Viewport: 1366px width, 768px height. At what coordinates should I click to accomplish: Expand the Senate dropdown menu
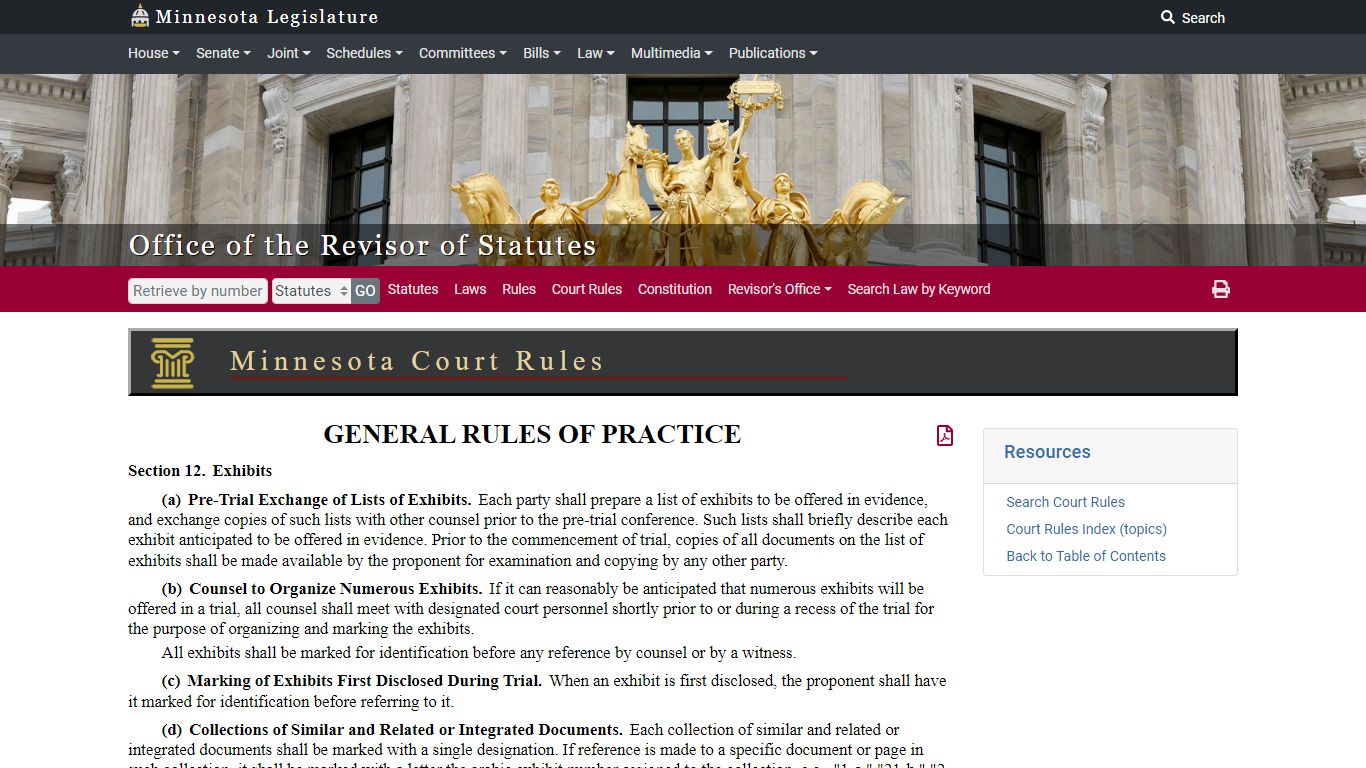tap(223, 53)
